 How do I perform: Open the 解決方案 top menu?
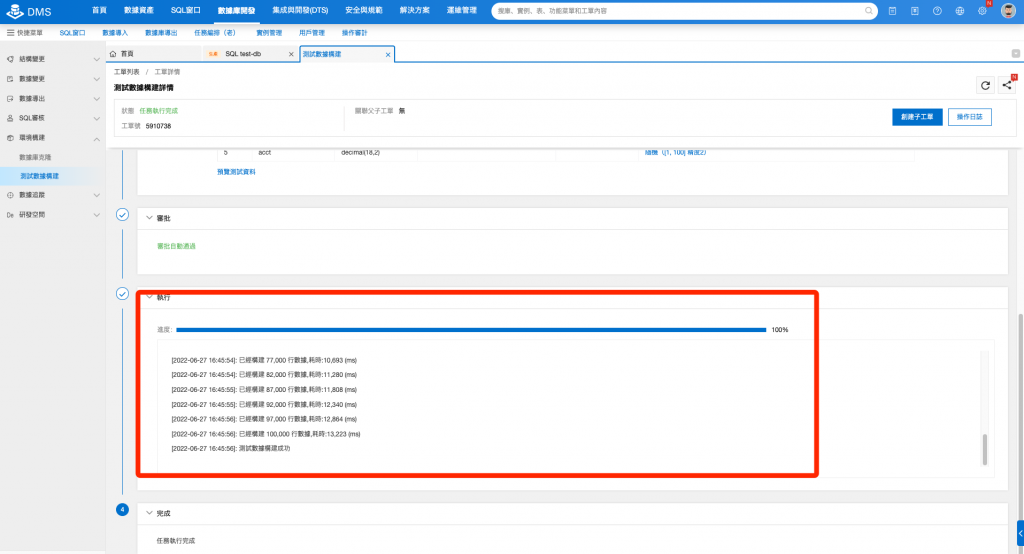click(x=415, y=10)
